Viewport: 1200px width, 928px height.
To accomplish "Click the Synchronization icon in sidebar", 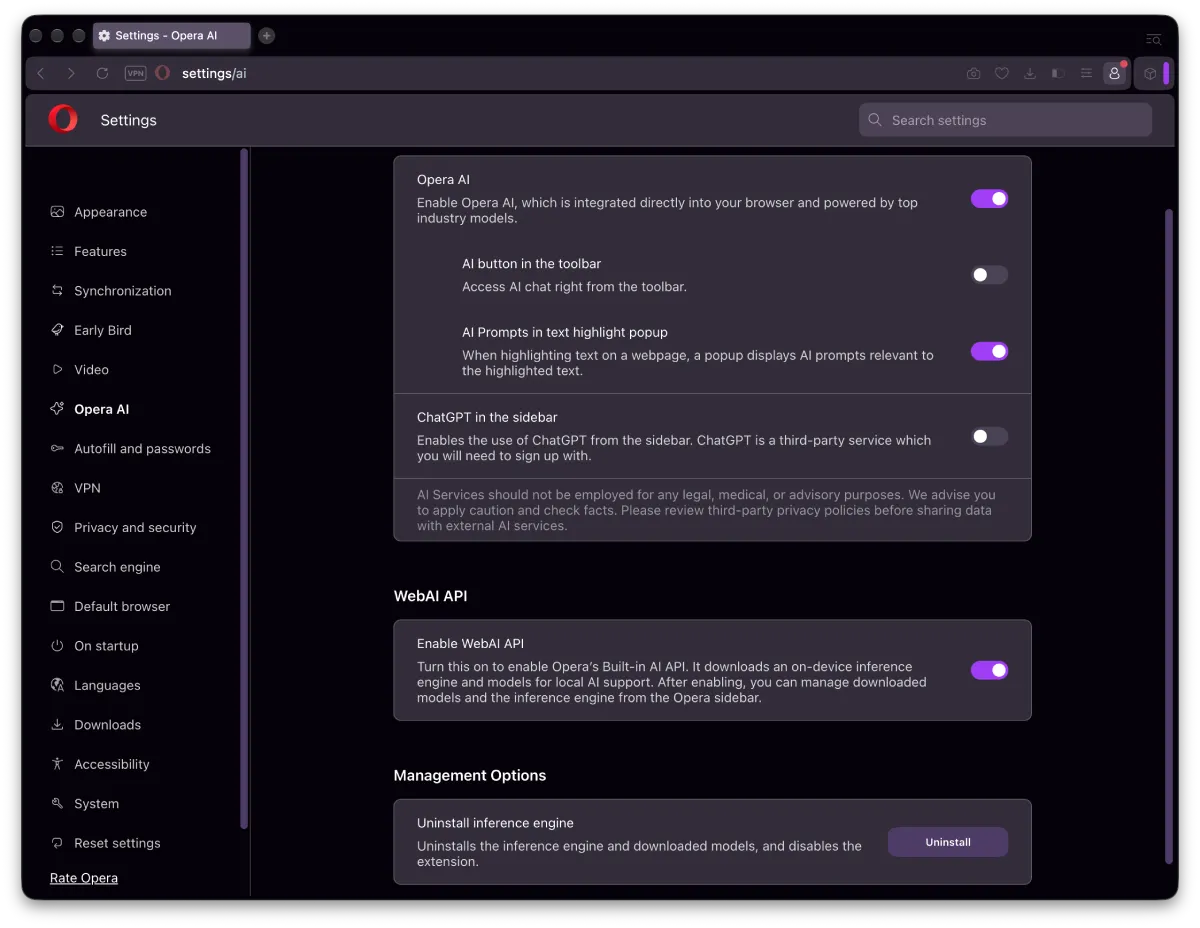I will click(57, 291).
